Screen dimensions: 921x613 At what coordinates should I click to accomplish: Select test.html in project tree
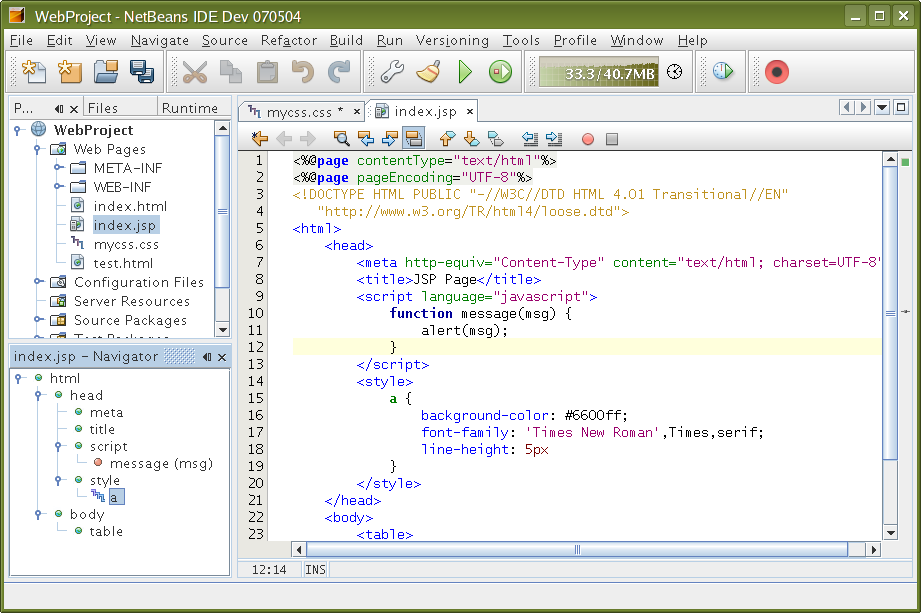point(123,263)
